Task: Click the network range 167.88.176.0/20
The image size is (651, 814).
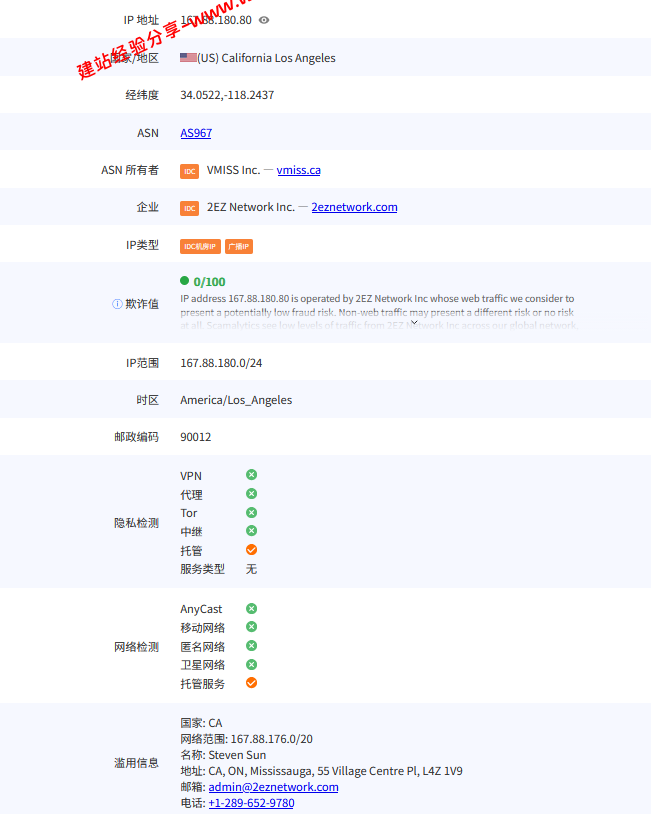Action: [272, 739]
